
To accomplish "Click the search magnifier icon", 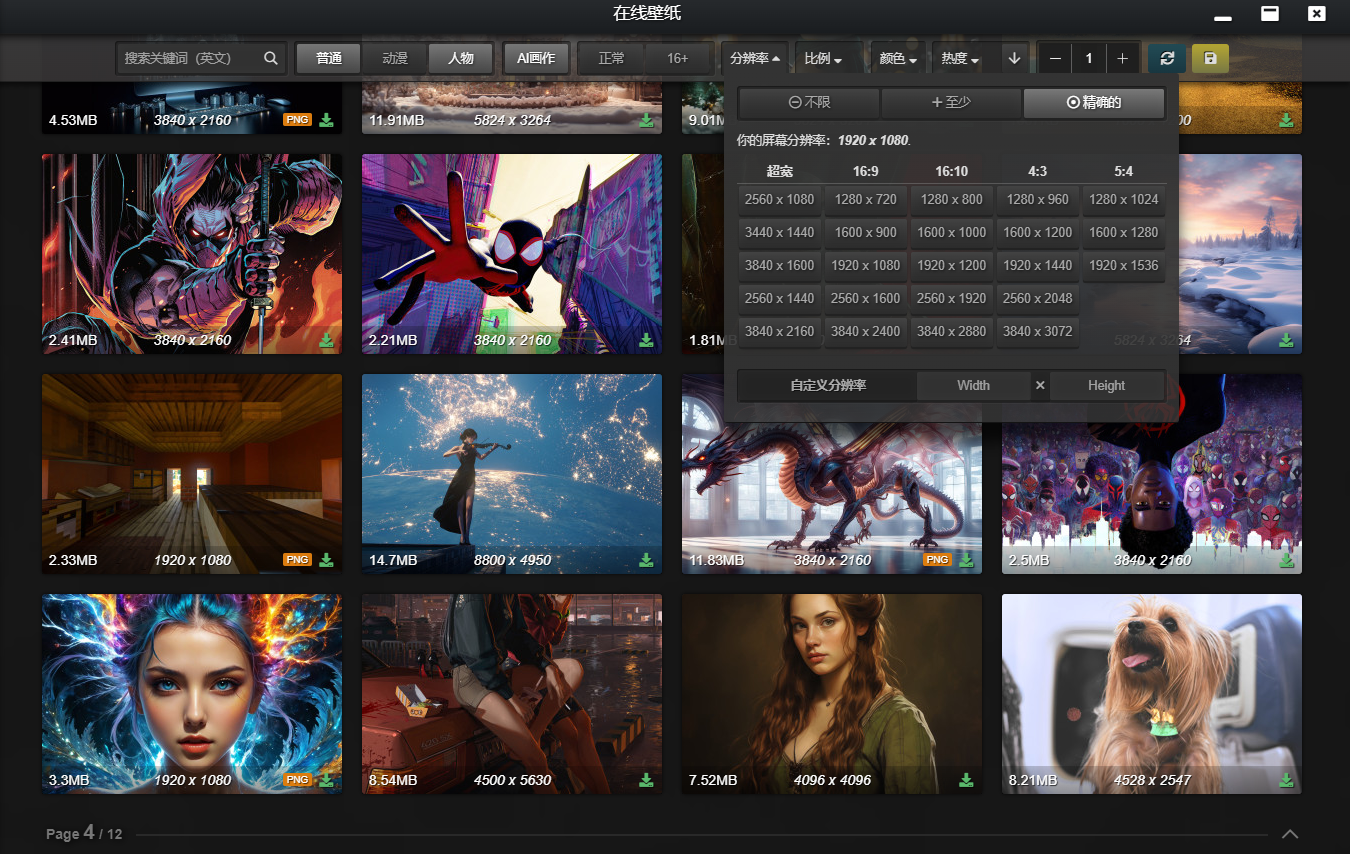I will (x=270, y=59).
